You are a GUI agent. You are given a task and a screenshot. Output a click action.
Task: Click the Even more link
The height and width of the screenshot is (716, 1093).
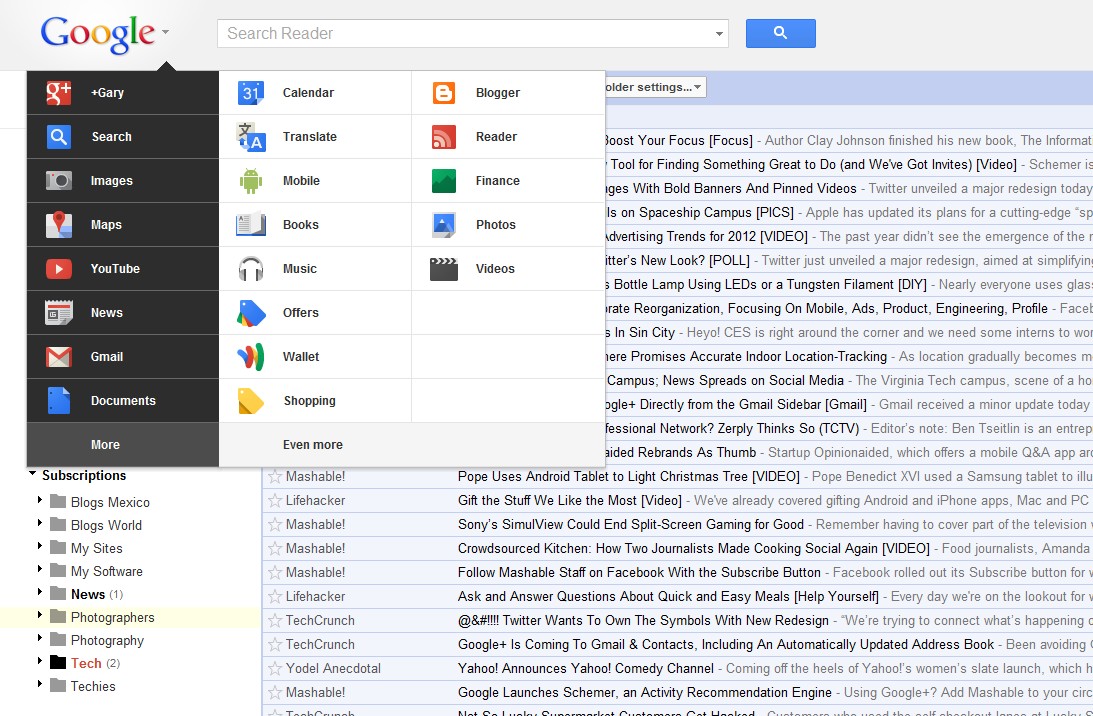pos(312,445)
